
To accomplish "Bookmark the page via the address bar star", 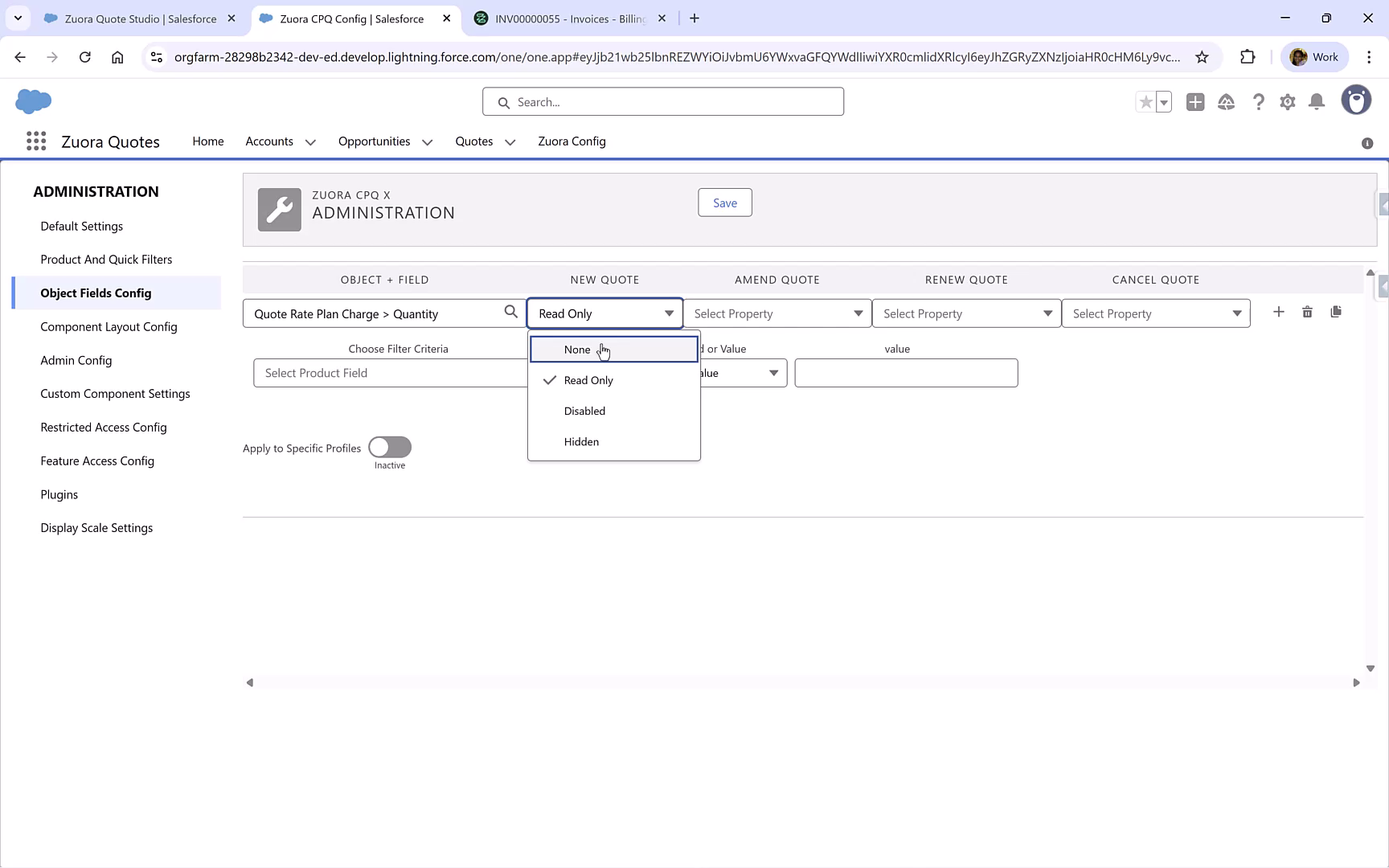I will [x=1203, y=57].
